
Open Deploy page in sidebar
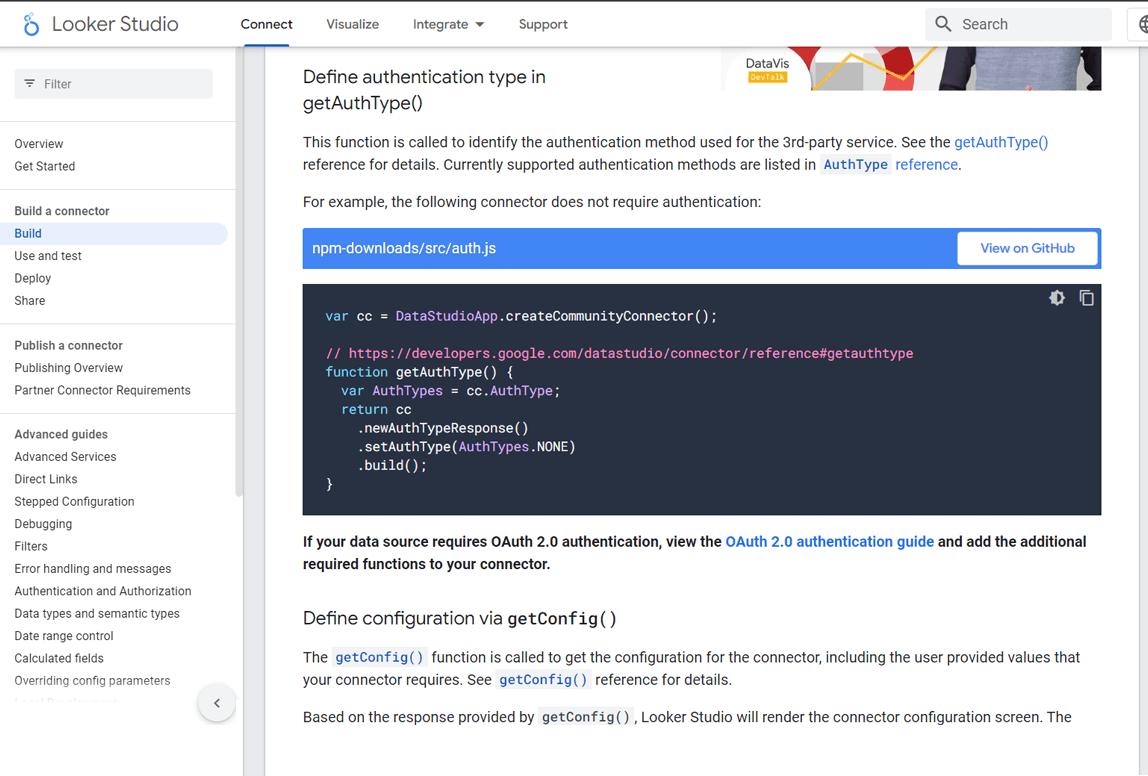[33, 278]
